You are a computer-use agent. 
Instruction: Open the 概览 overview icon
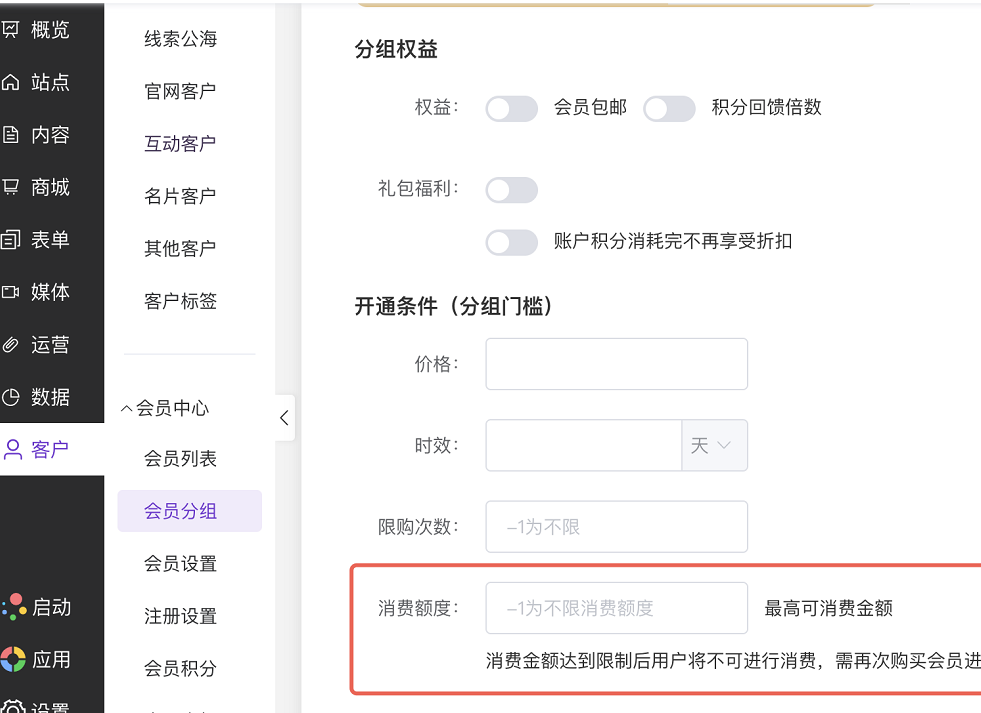coord(10,29)
